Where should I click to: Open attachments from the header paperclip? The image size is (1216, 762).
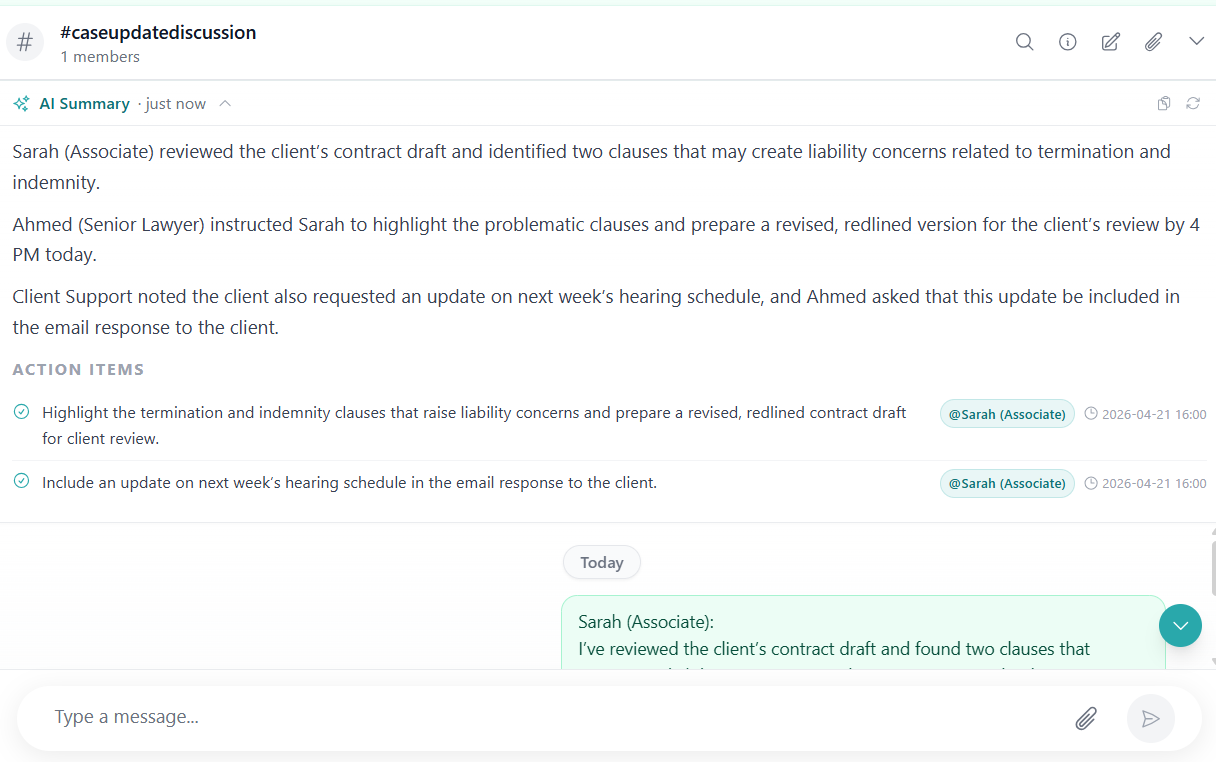point(1154,42)
